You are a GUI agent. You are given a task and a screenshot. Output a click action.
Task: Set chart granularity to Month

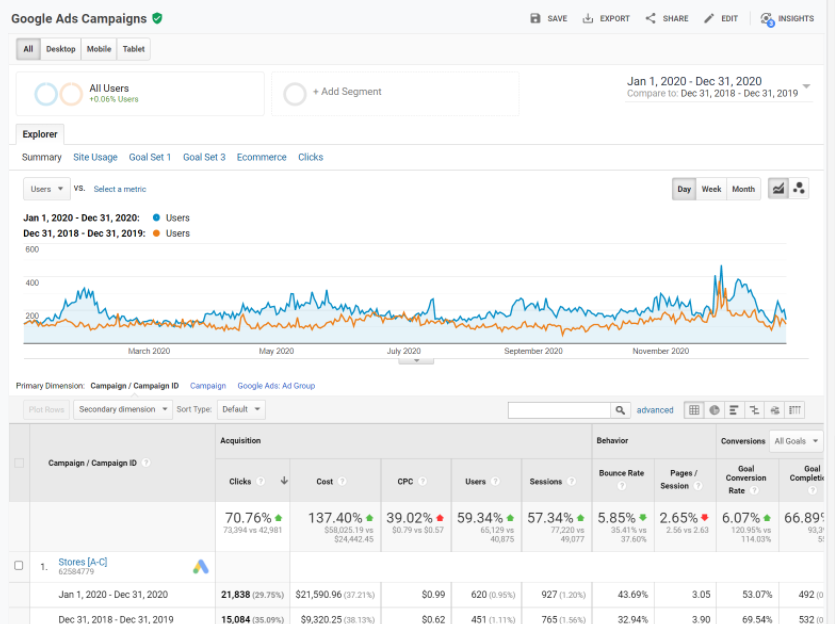click(x=743, y=189)
